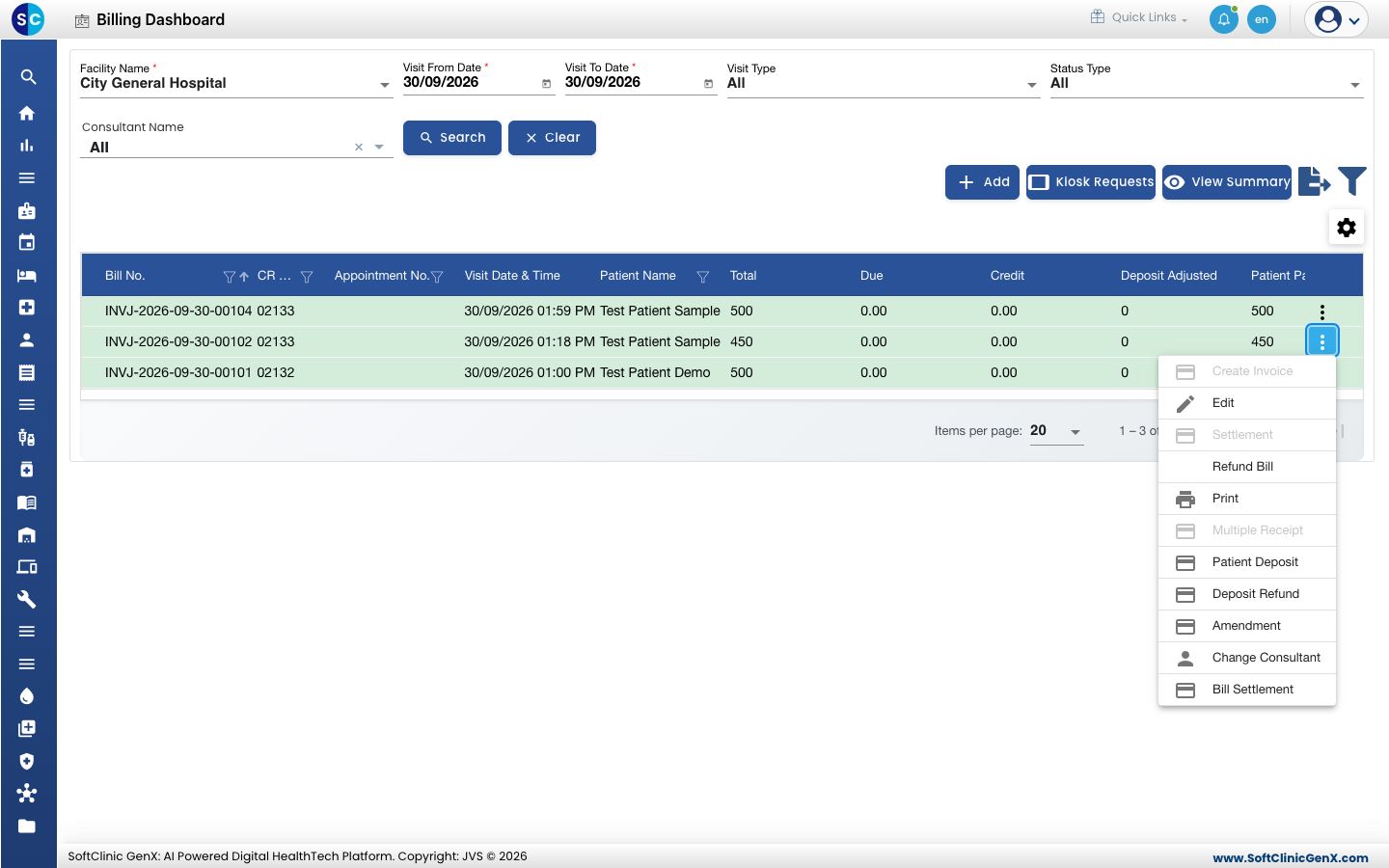
Task: Open the filter on CR column
Action: 307,277
